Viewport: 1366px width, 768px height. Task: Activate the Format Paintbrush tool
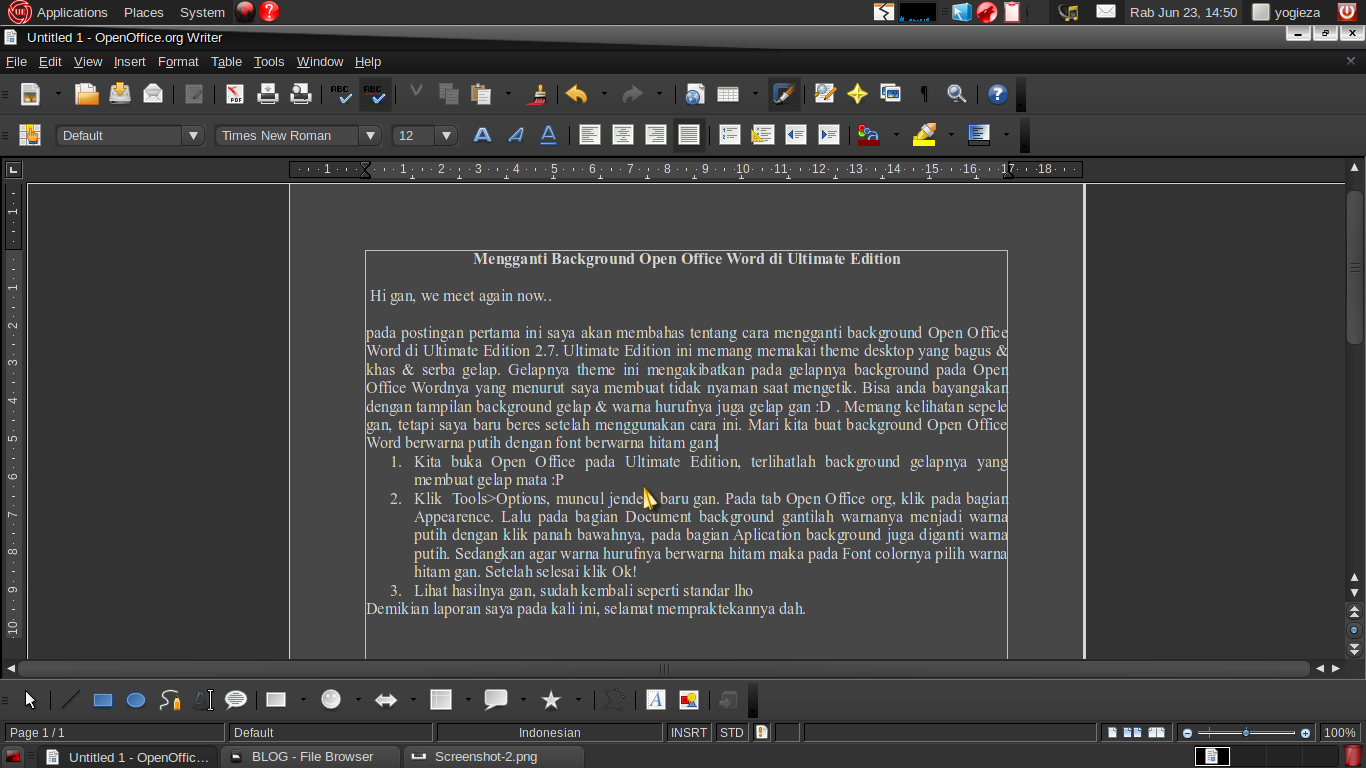coord(539,94)
